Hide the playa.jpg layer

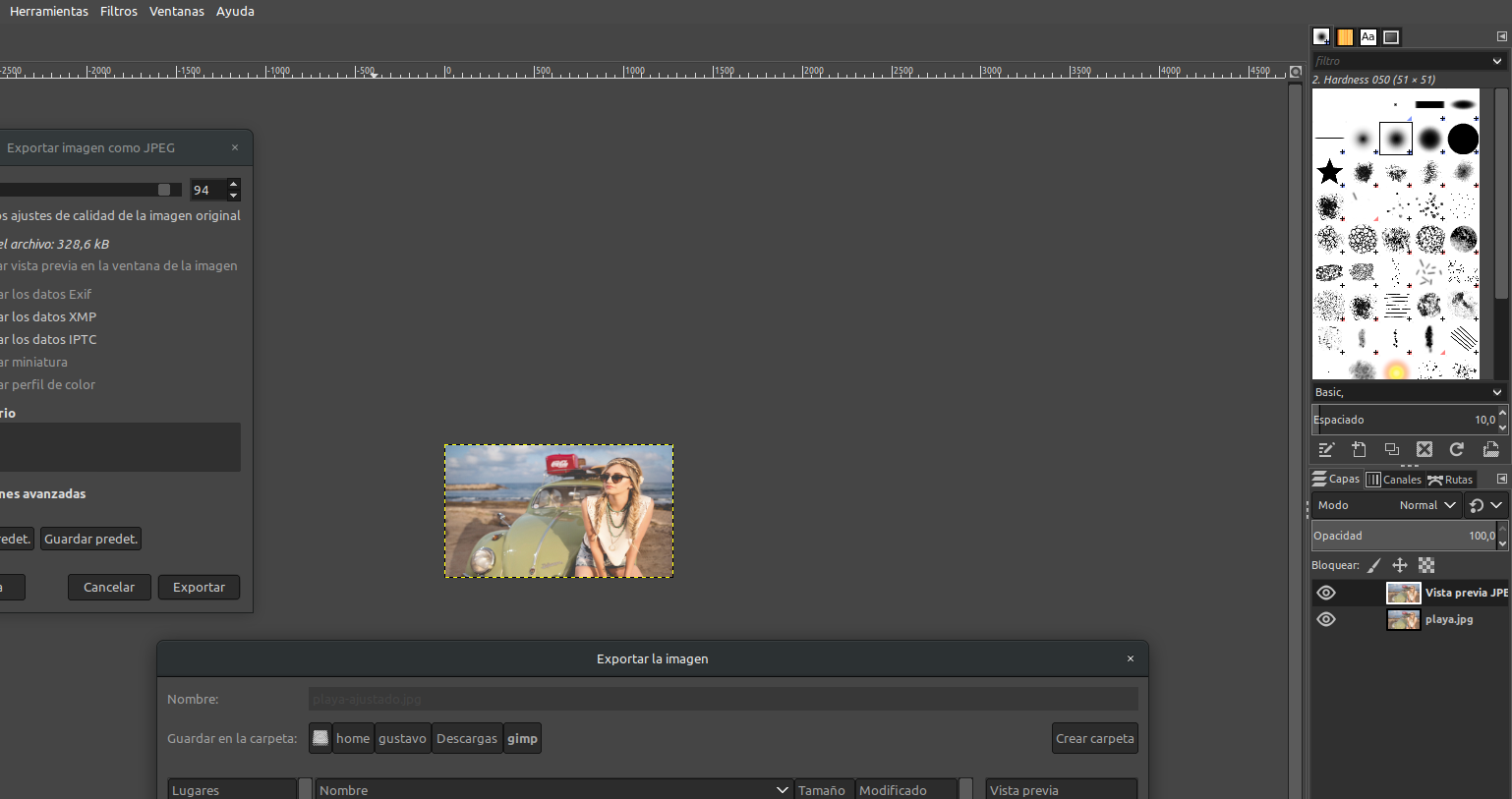point(1326,619)
